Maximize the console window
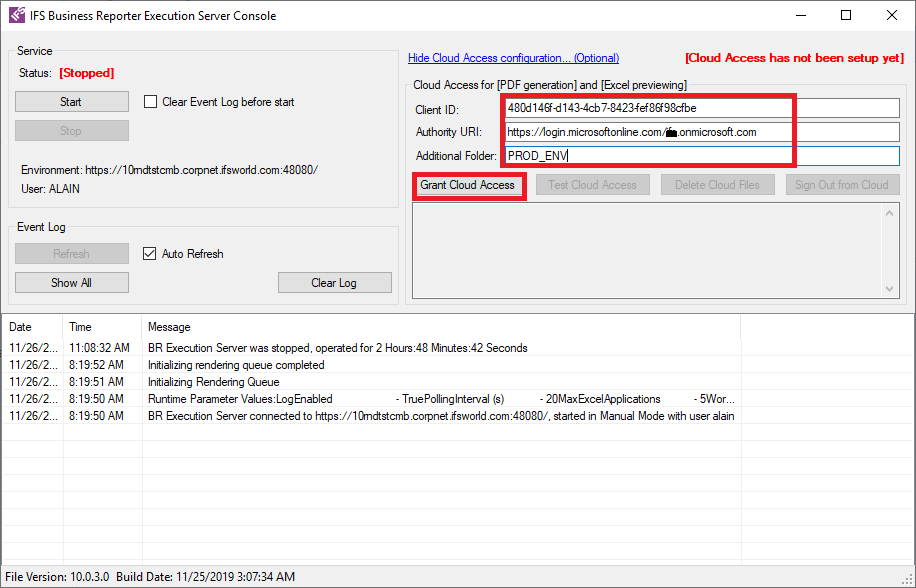The image size is (916, 588). pos(846,15)
